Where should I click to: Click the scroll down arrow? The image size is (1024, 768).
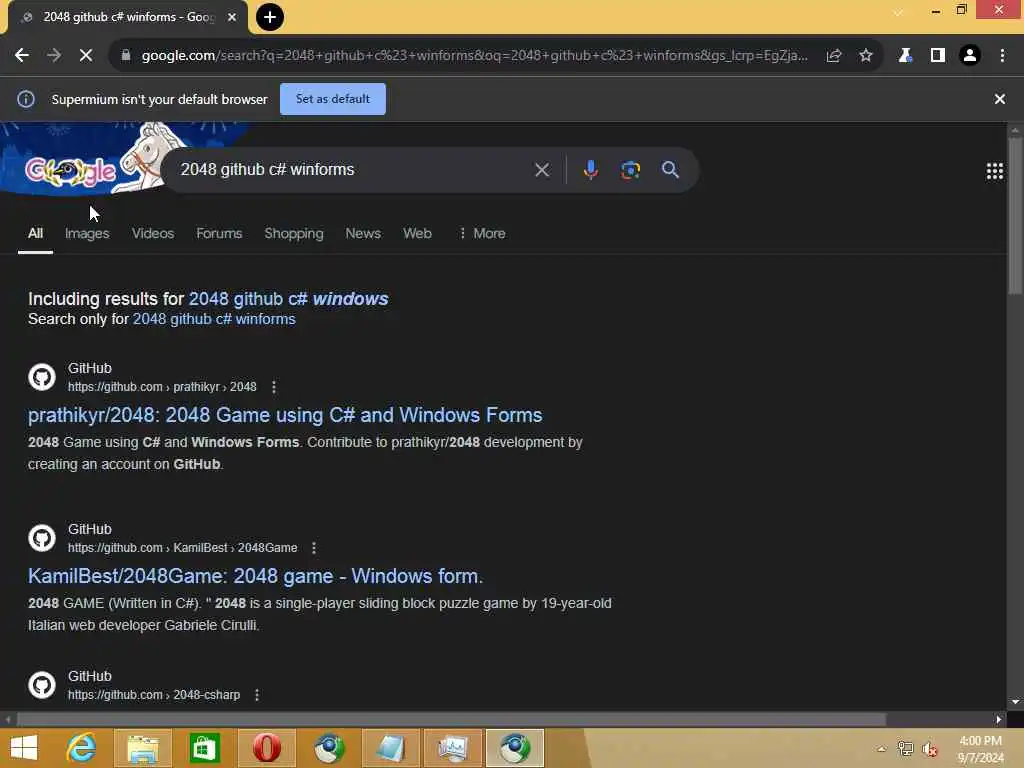[1015, 702]
